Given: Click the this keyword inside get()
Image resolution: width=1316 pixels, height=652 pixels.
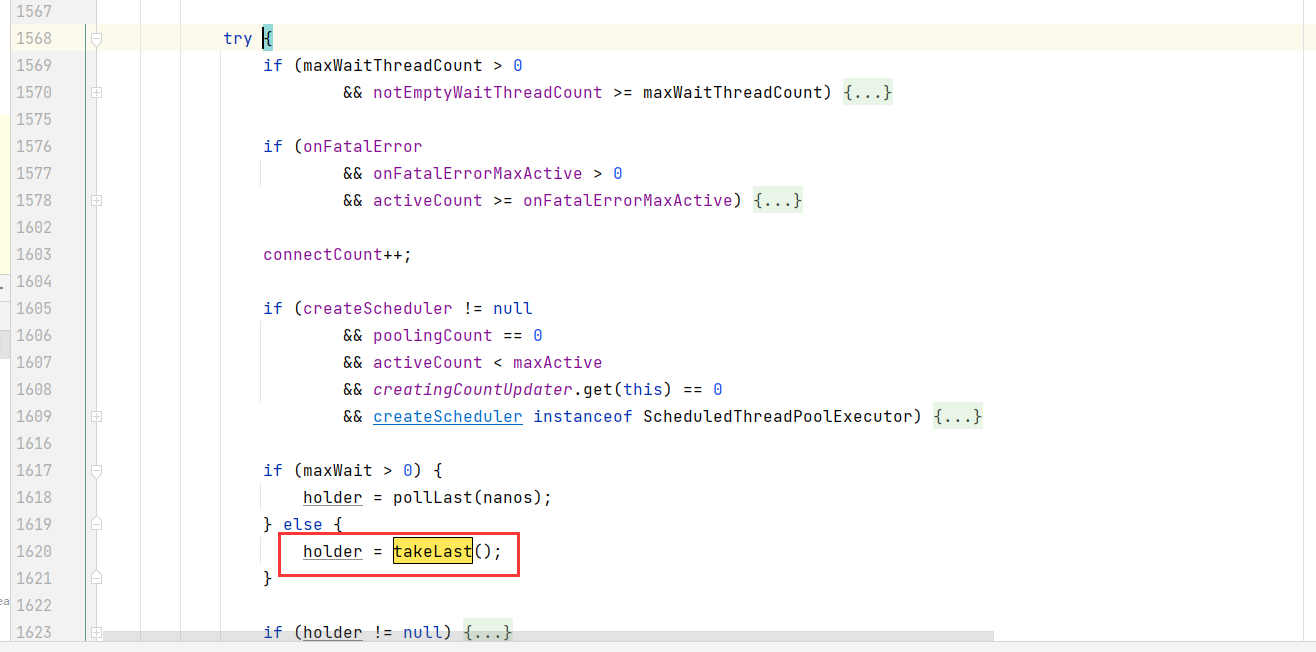Looking at the screenshot, I should (x=642, y=390).
